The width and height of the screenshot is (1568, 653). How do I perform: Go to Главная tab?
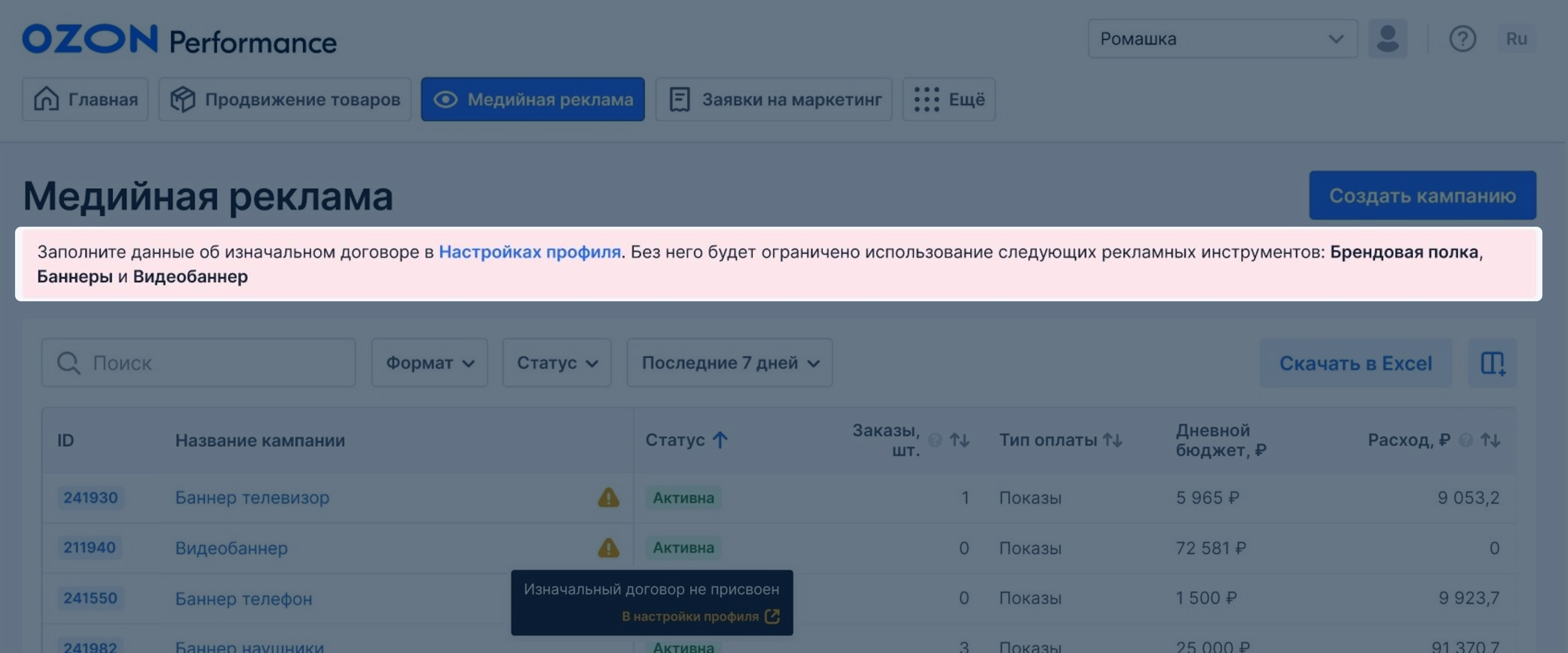pyautogui.click(x=85, y=99)
